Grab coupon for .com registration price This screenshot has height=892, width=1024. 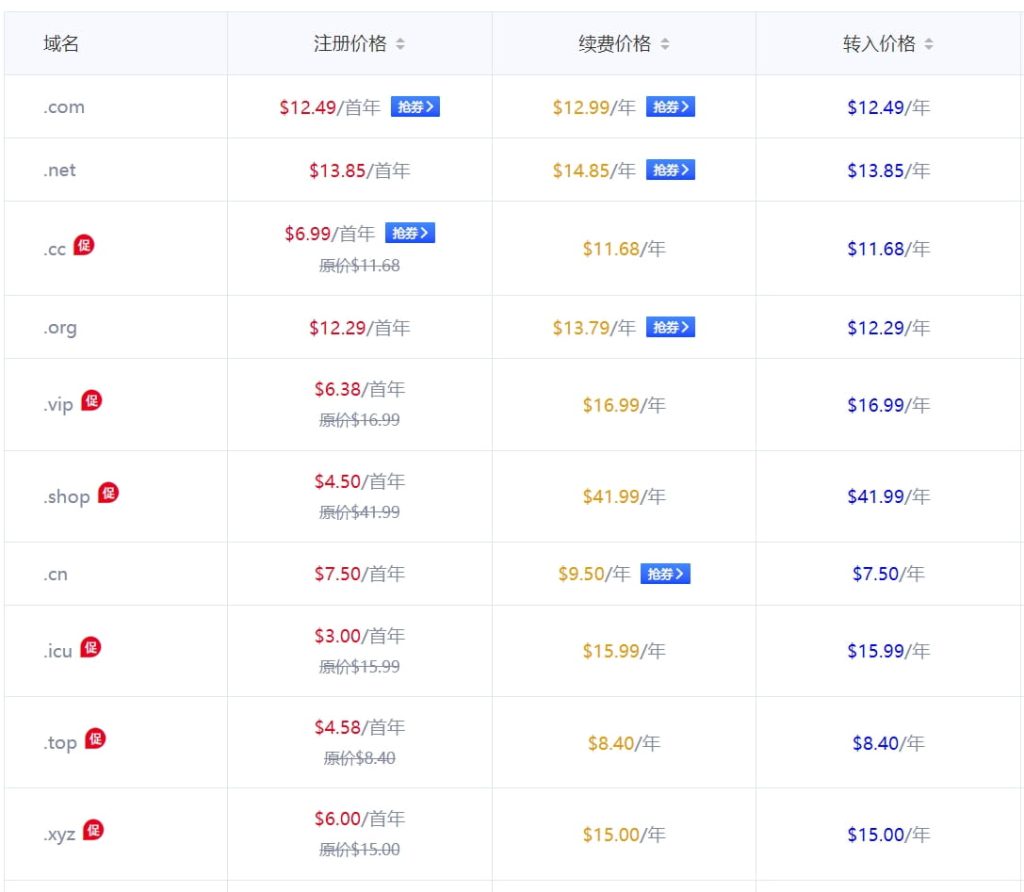(415, 107)
